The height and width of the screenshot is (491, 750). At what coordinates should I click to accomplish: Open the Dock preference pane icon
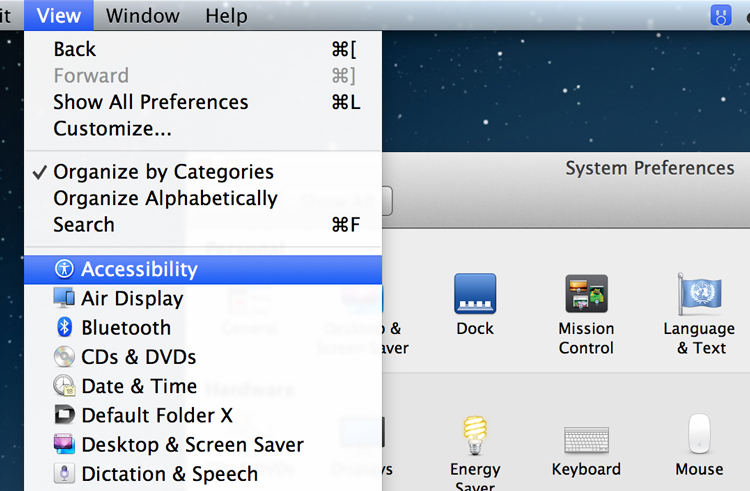(475, 294)
